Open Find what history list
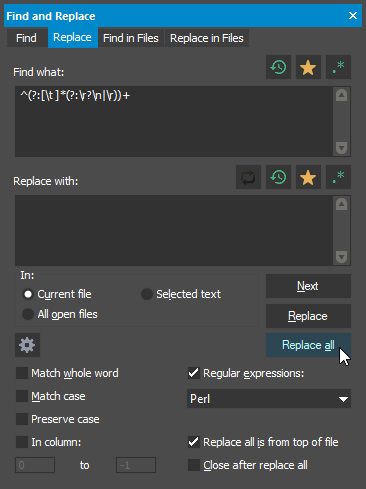This screenshot has height=489, width=366. (x=278, y=67)
